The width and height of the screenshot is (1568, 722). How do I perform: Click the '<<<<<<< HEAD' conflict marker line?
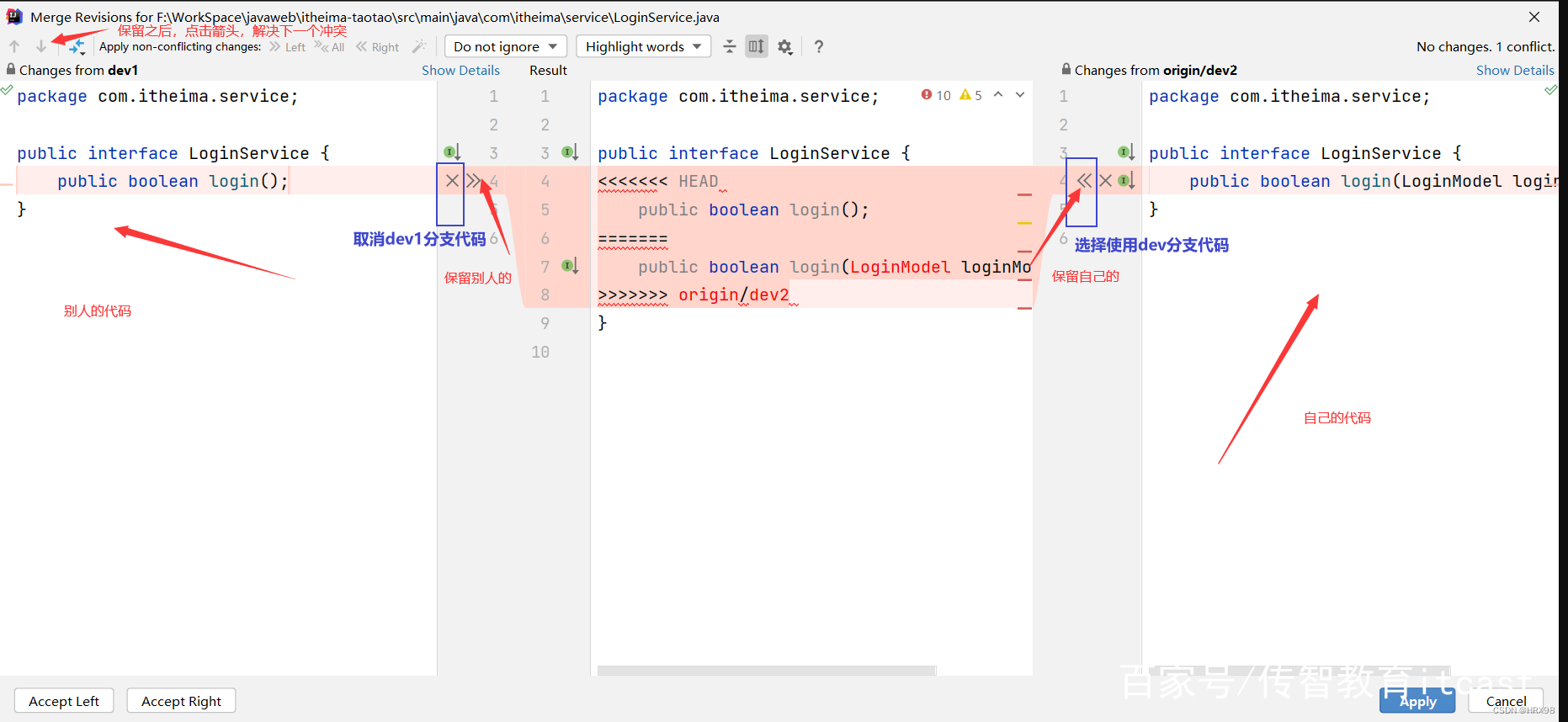pyautogui.click(x=658, y=181)
